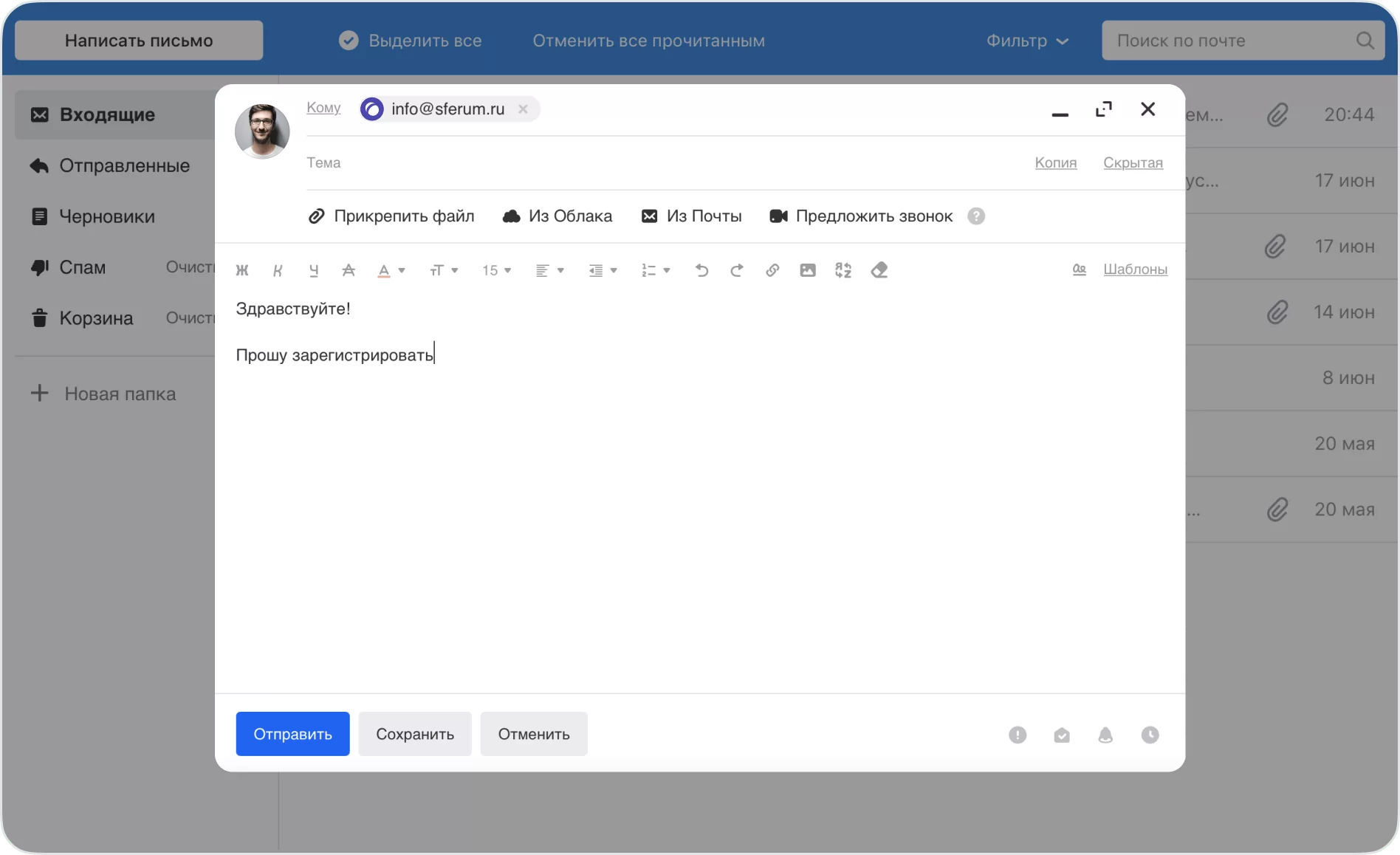Toggle the 'Выделить все' checkmark
1400x855 pixels.
349,41
